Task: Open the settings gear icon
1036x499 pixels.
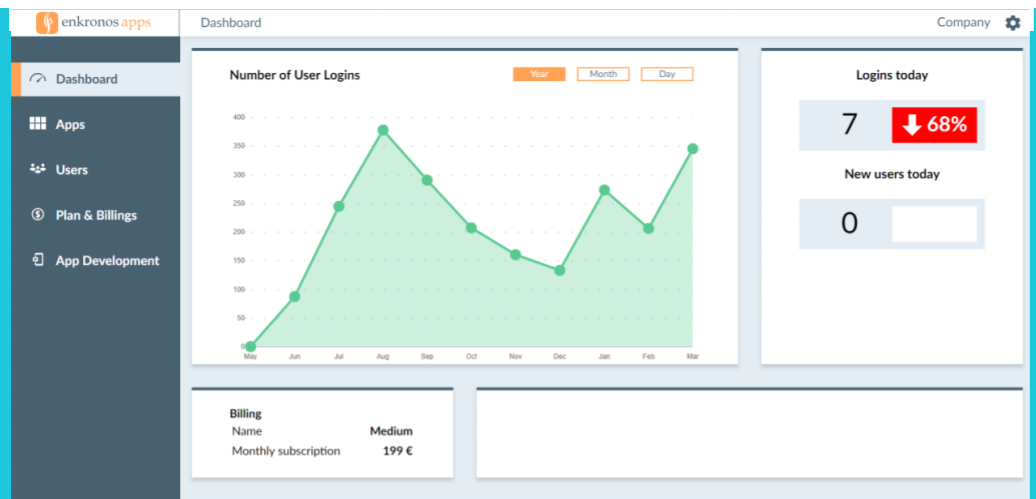Action: coord(1012,23)
